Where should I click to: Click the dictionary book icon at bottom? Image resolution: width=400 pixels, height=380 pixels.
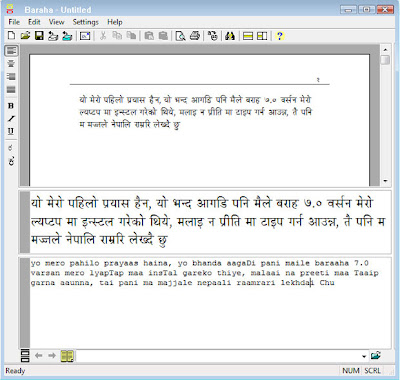(67, 356)
